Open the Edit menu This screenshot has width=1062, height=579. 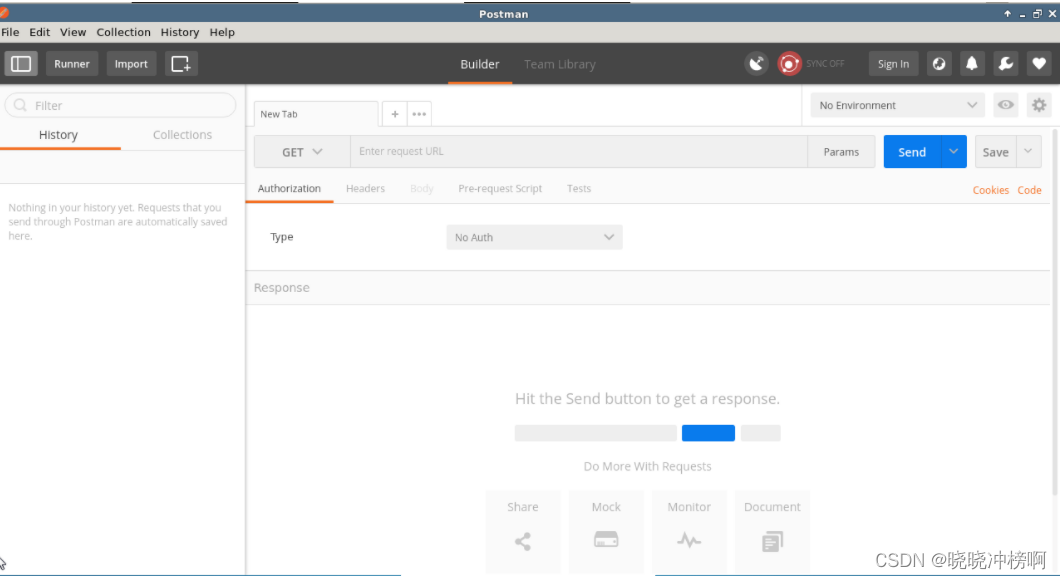39,32
